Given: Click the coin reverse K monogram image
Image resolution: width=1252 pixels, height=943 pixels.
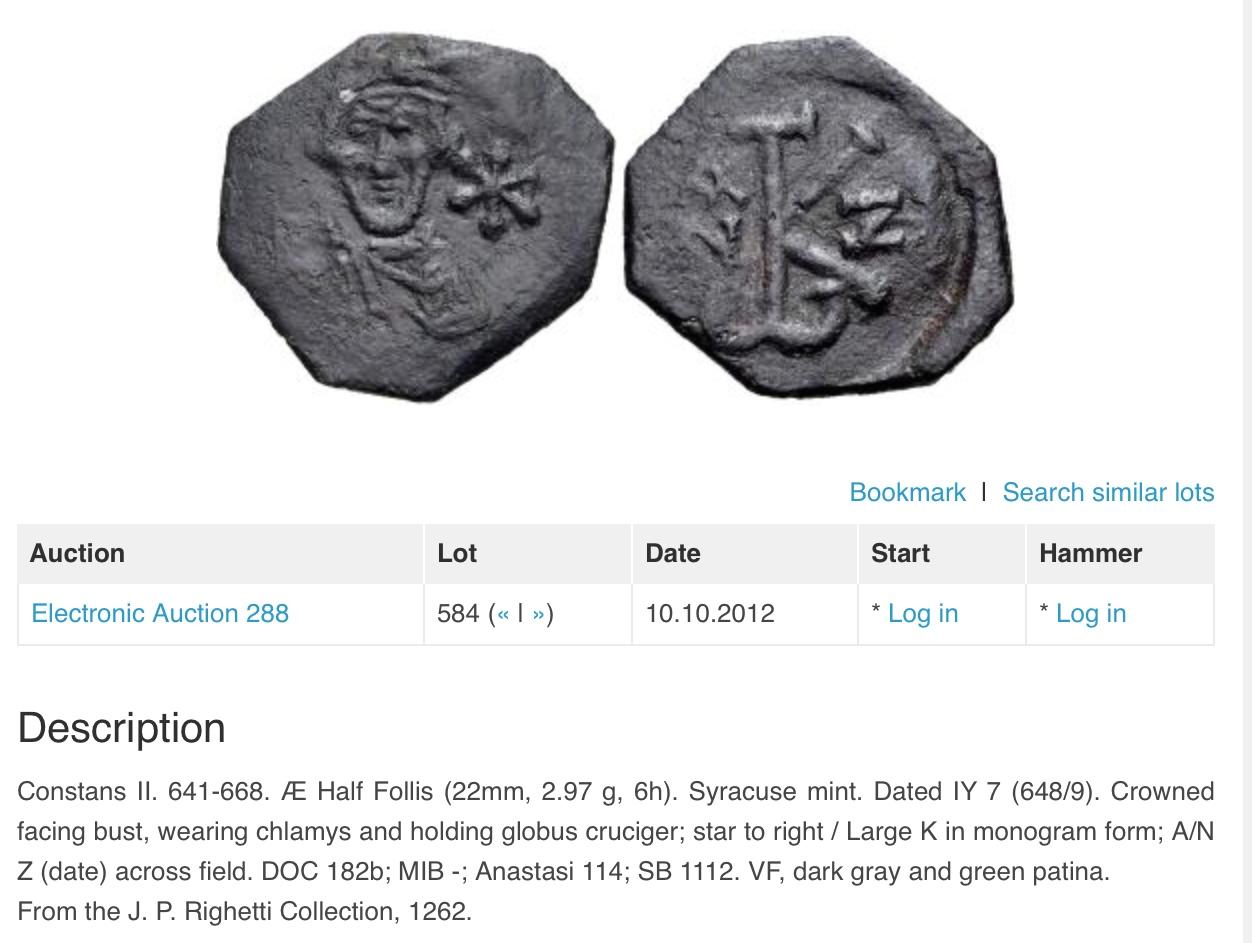Looking at the screenshot, I should click(819, 217).
